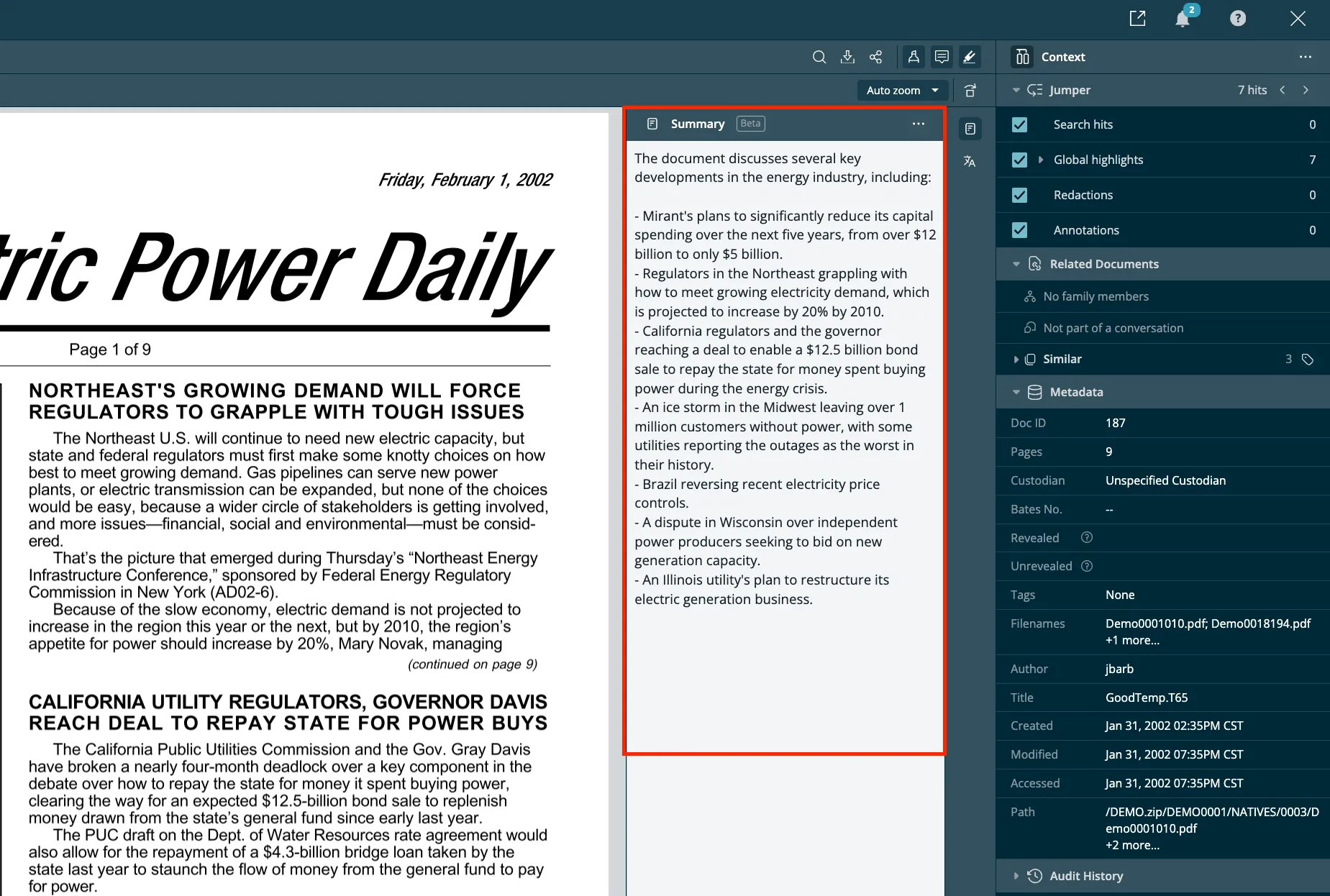Open the comments/annotations tool
1330x896 pixels.
coord(942,57)
